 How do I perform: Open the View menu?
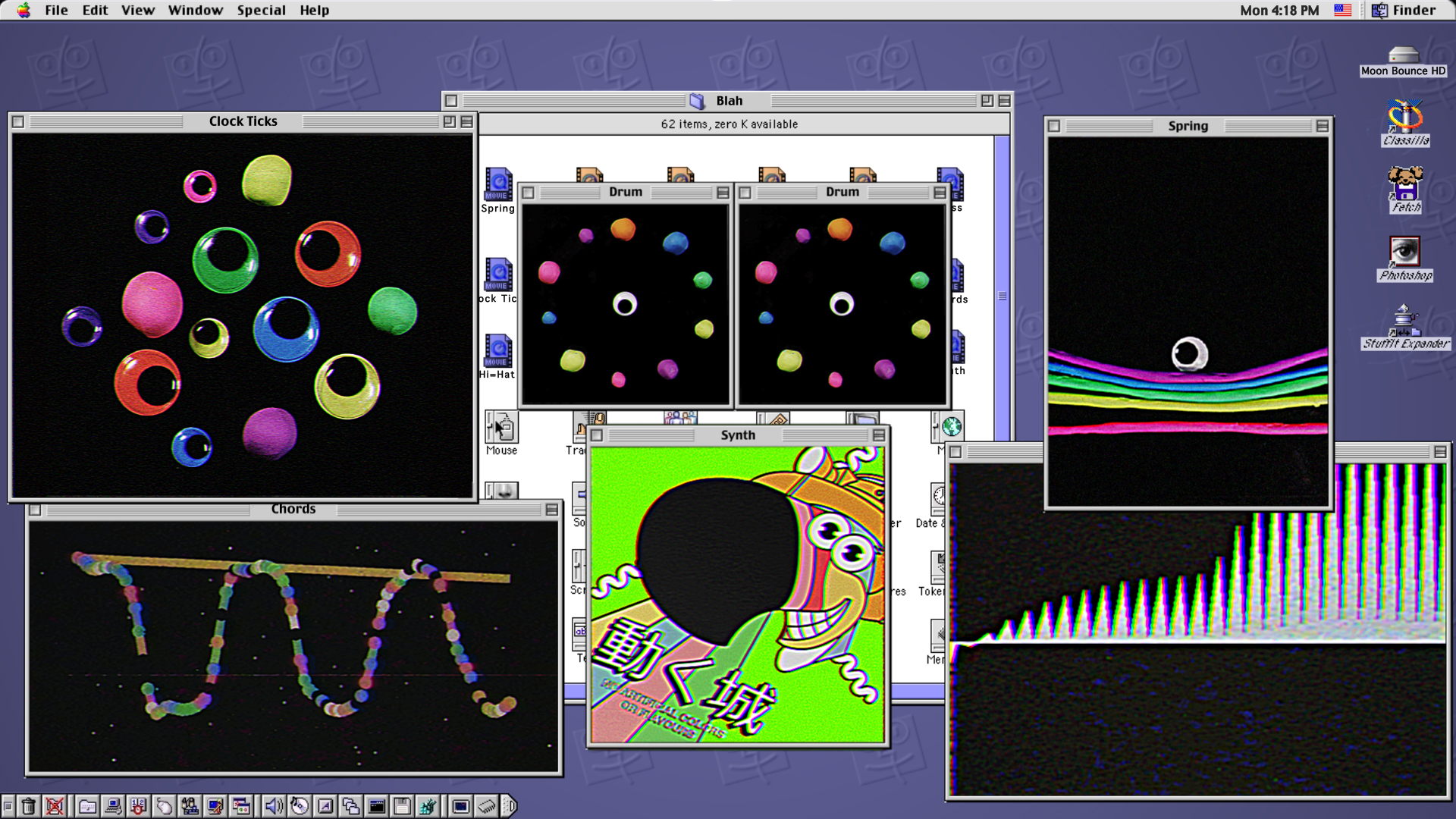(137, 10)
